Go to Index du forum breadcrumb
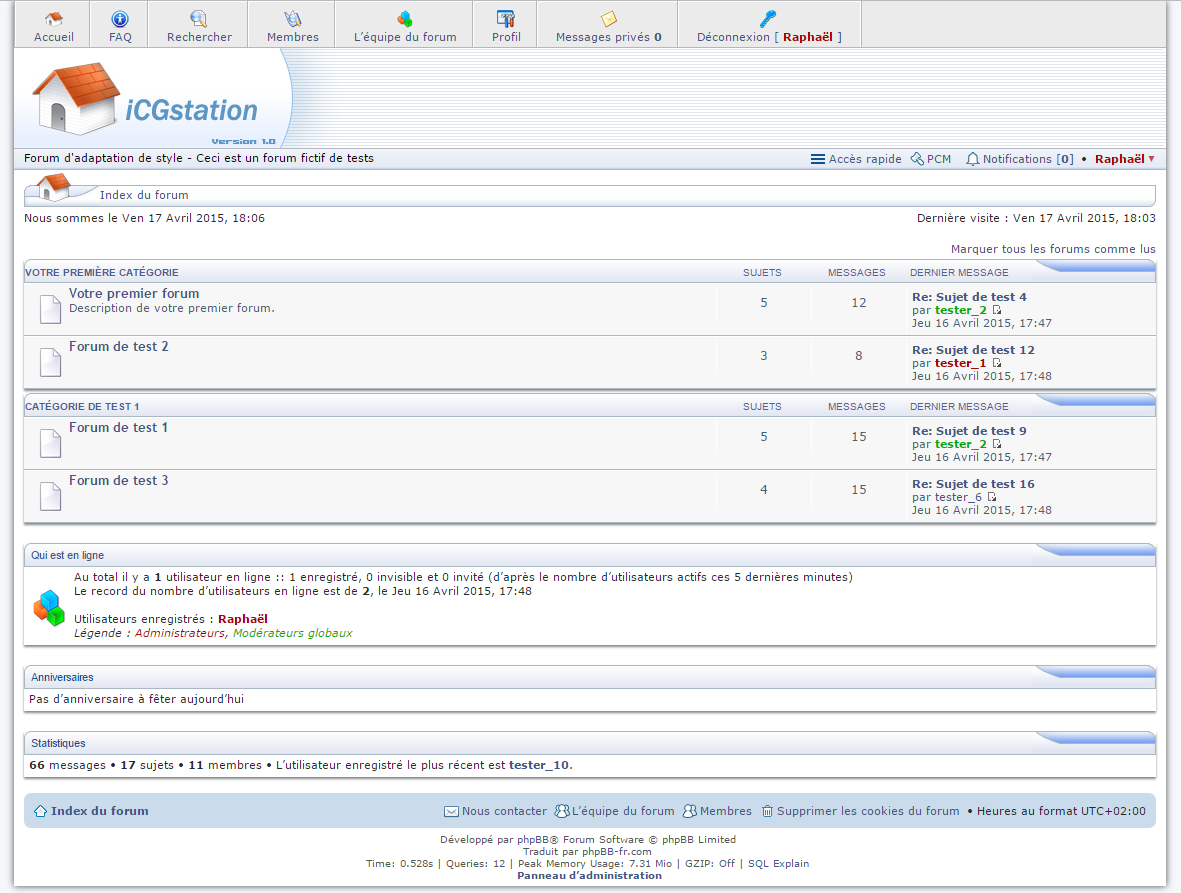Viewport: 1181px width, 893px height. 144,195
